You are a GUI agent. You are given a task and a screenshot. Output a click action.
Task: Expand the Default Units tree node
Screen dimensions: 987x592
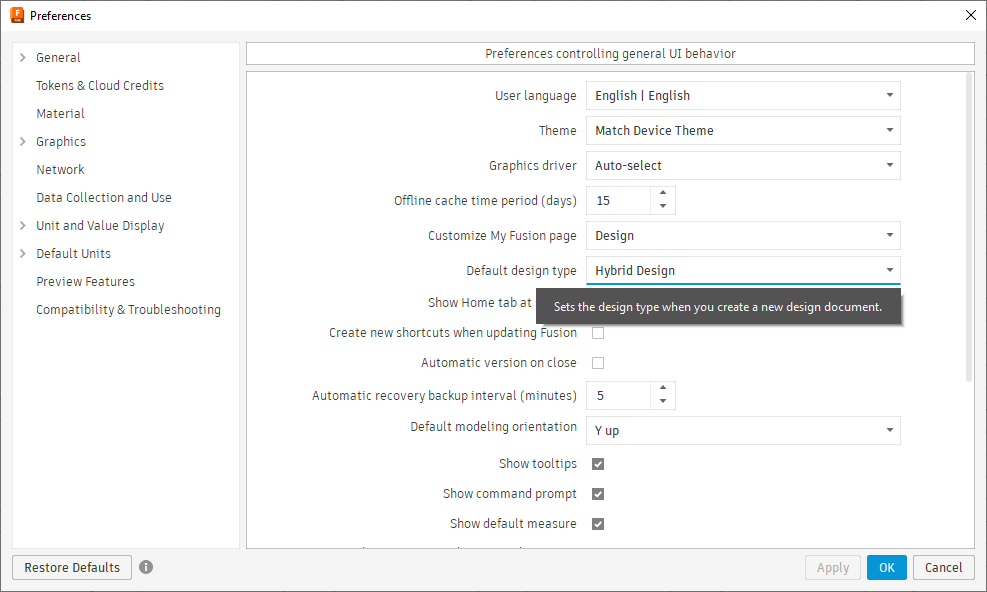23,254
